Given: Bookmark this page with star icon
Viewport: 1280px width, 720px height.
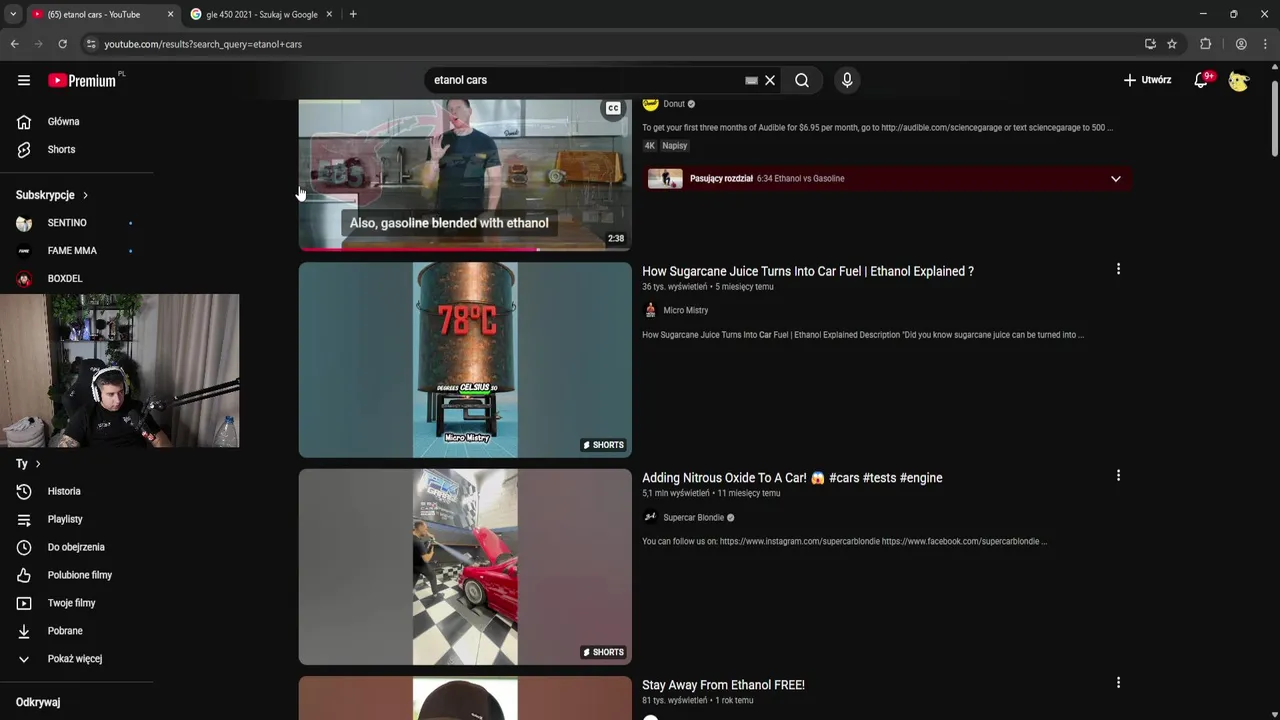Looking at the screenshot, I should pos(1172,44).
